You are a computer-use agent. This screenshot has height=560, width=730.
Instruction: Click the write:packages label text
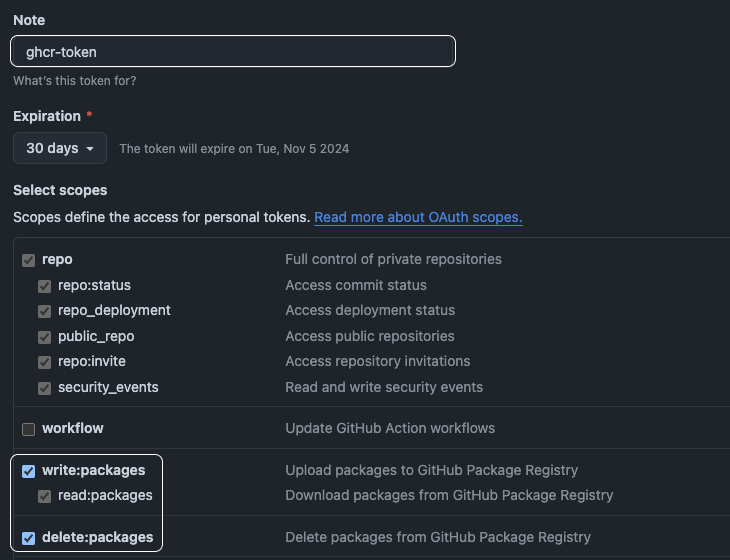(93, 470)
